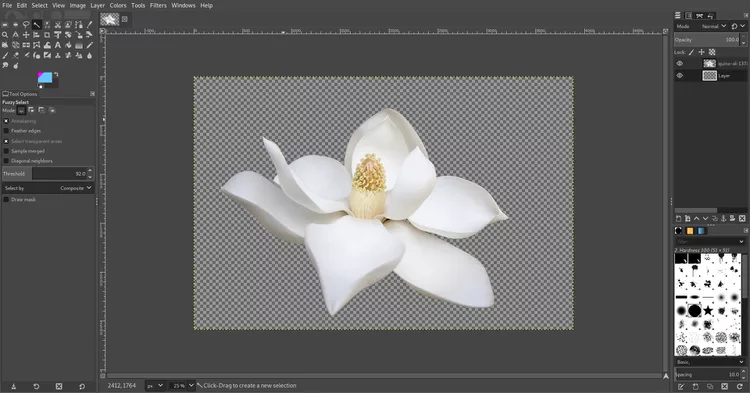Viewport: 750px width, 393px height.
Task: Reset colors to default black and white
Action: click(x=40, y=86)
